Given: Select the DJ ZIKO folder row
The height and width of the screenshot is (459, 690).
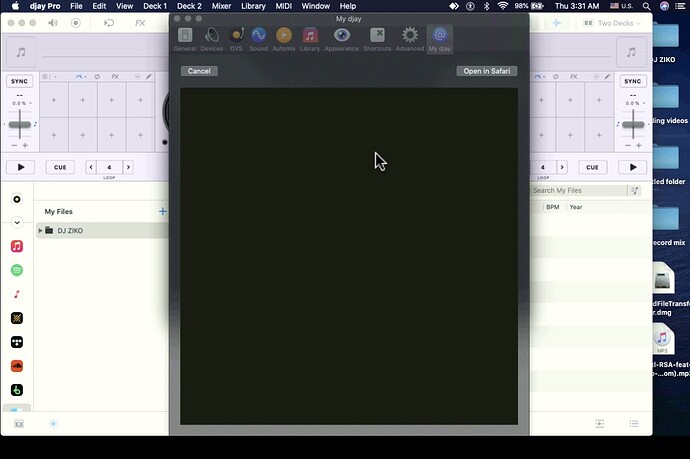Looking at the screenshot, I should click(x=102, y=231).
